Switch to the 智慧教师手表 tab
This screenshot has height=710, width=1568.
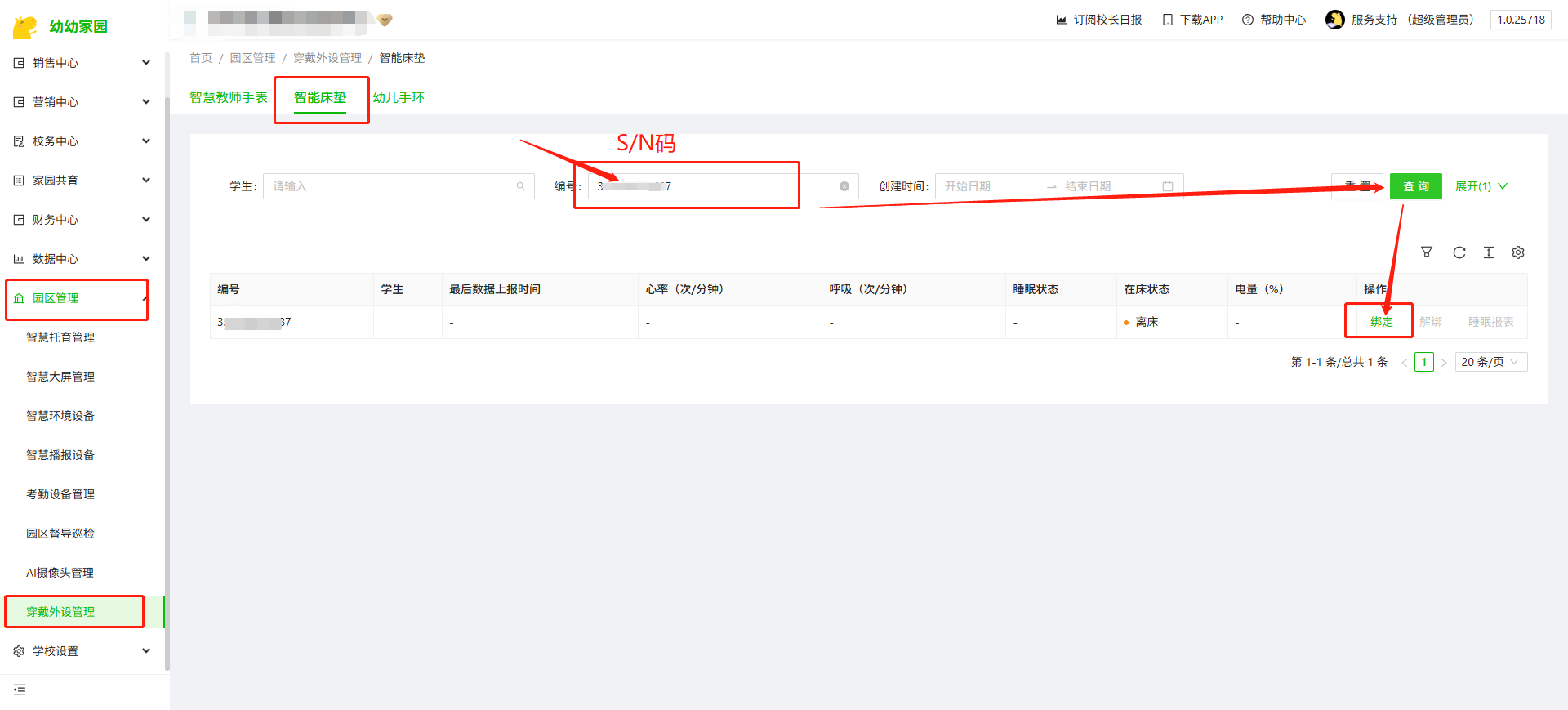(229, 97)
